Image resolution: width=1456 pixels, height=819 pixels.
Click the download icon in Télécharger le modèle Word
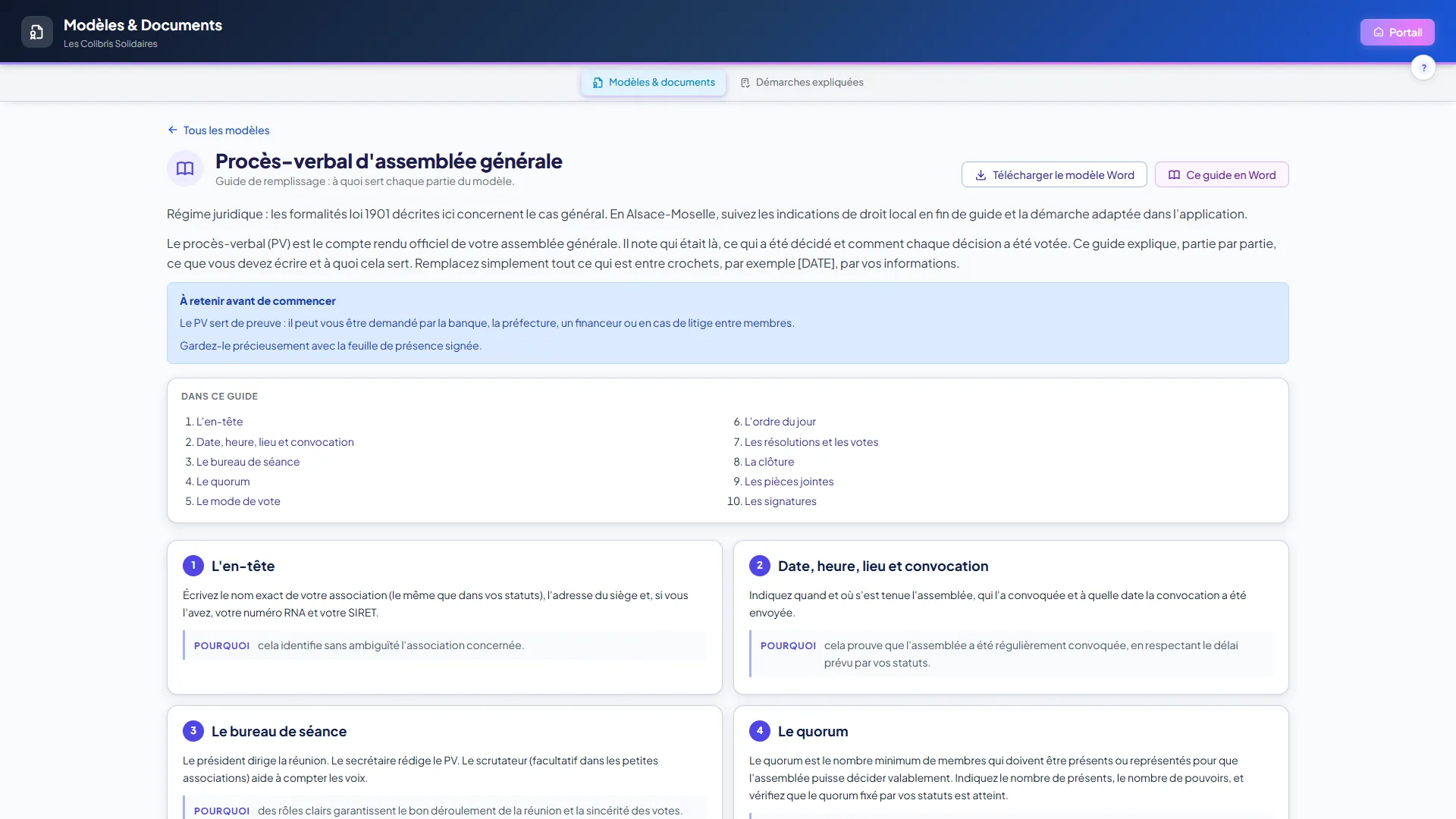pos(981,175)
